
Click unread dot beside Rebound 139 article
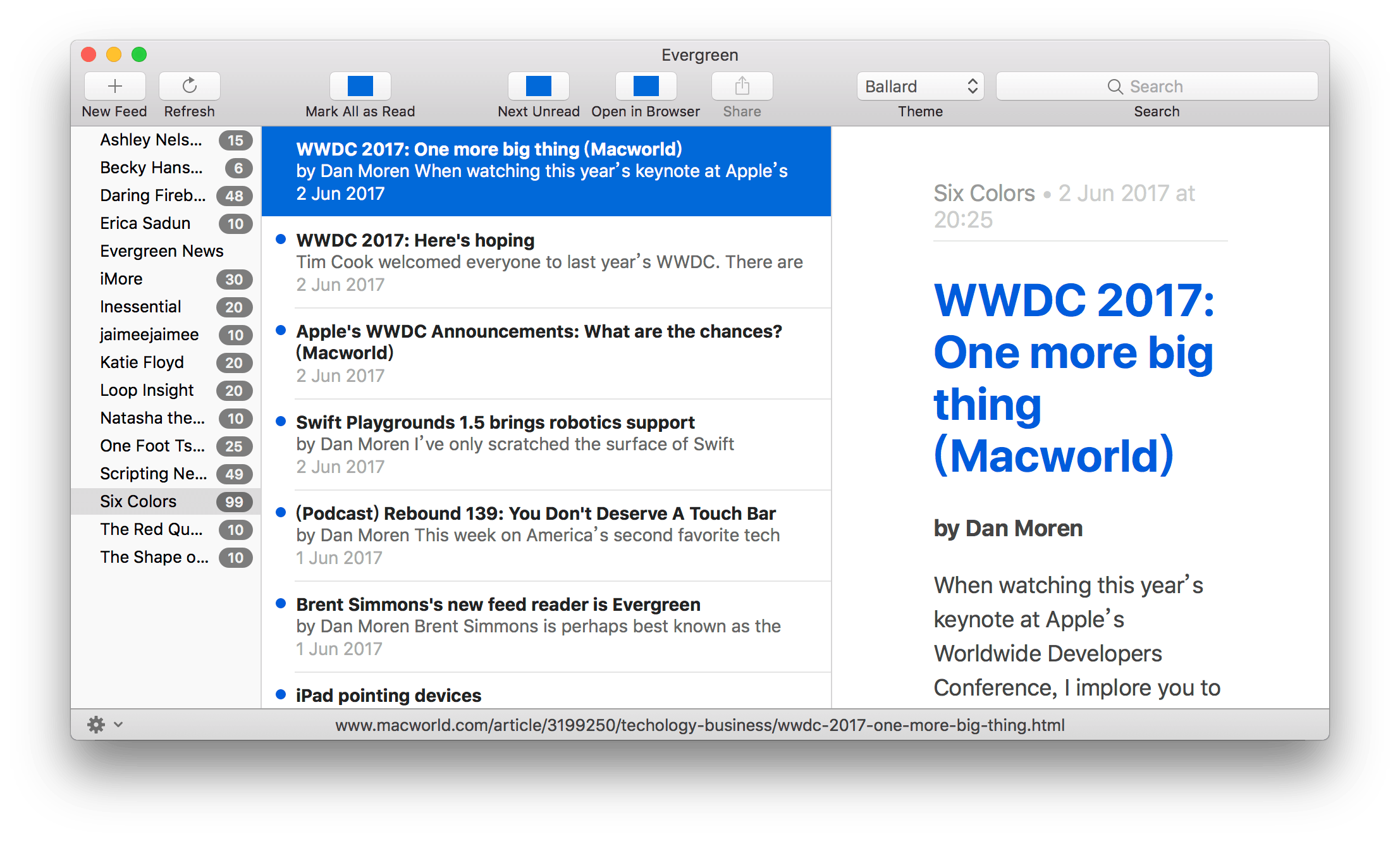coord(281,512)
